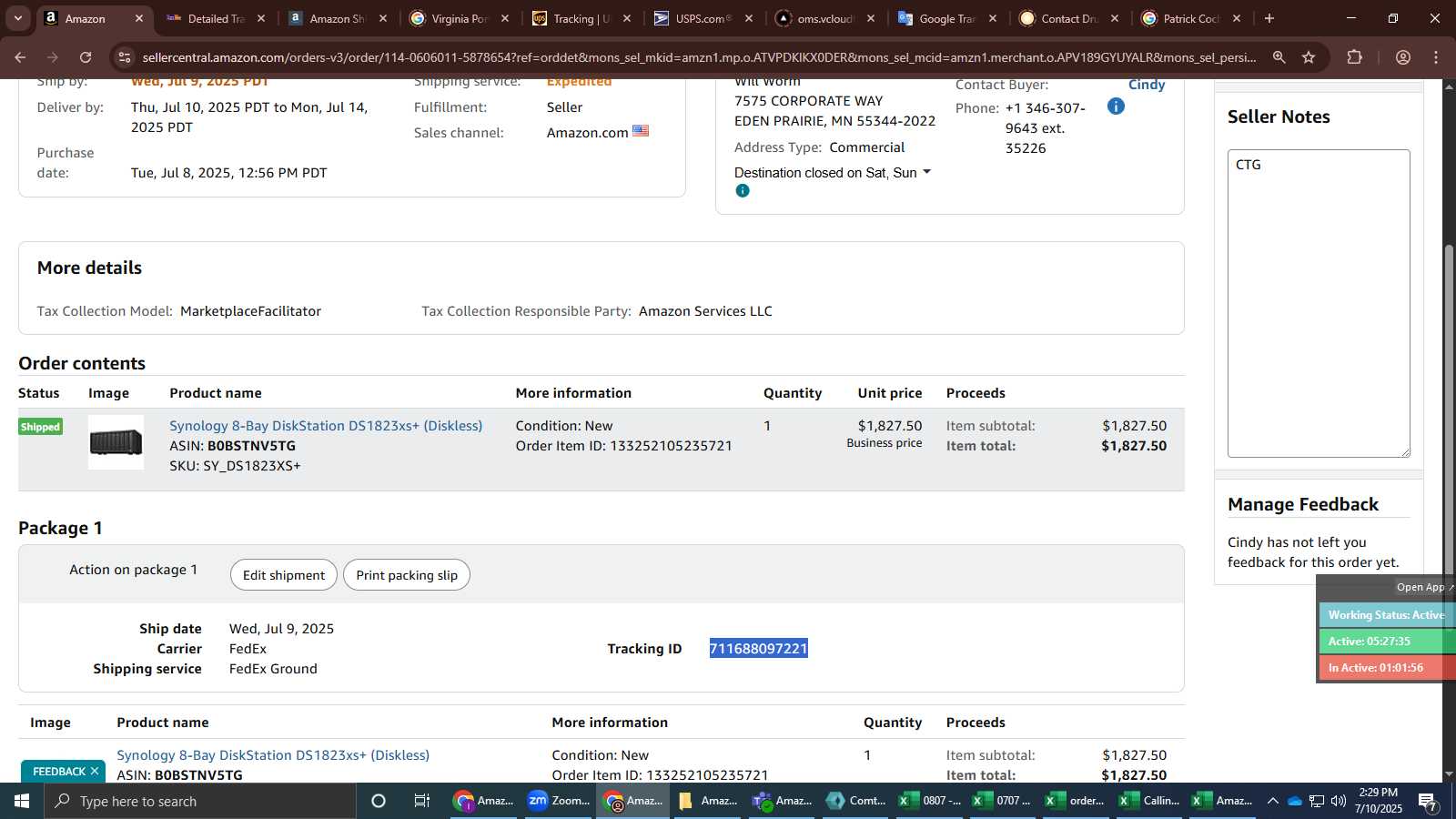Open the Extensions puzzle icon
Viewport: 1456px width, 819px height.
(1354, 57)
